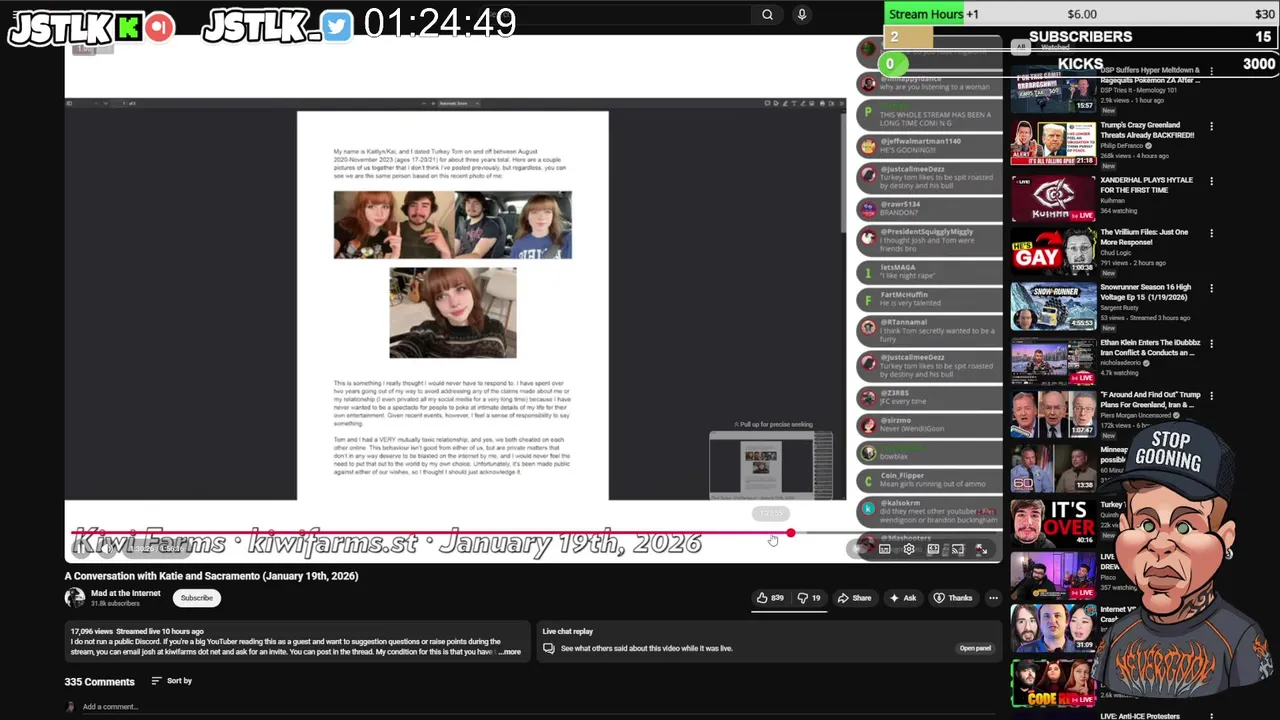Click the seek preview thumbnail above the progress bar

[771, 465]
